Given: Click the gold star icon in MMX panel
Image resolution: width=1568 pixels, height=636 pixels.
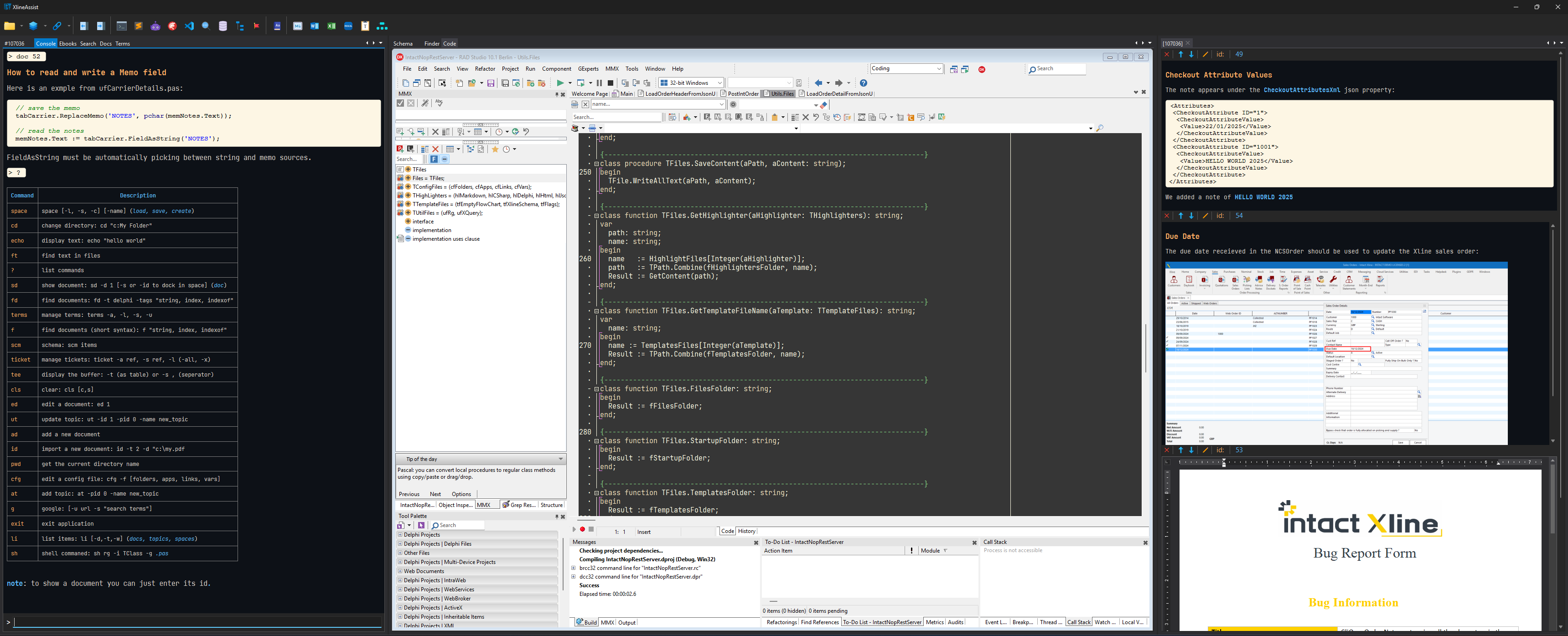Looking at the screenshot, I should pyautogui.click(x=495, y=149).
